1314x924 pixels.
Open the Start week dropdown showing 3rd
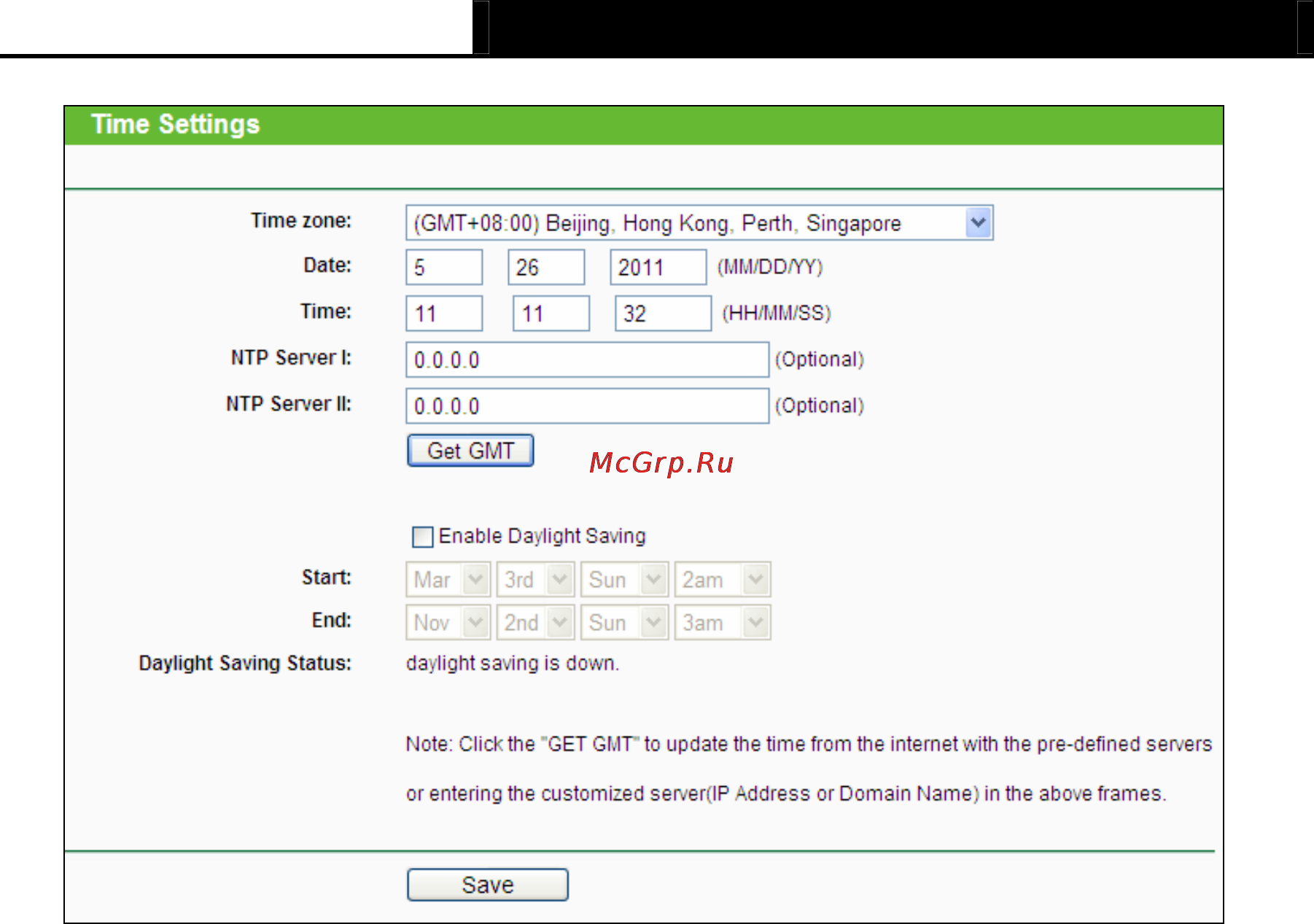(535, 580)
